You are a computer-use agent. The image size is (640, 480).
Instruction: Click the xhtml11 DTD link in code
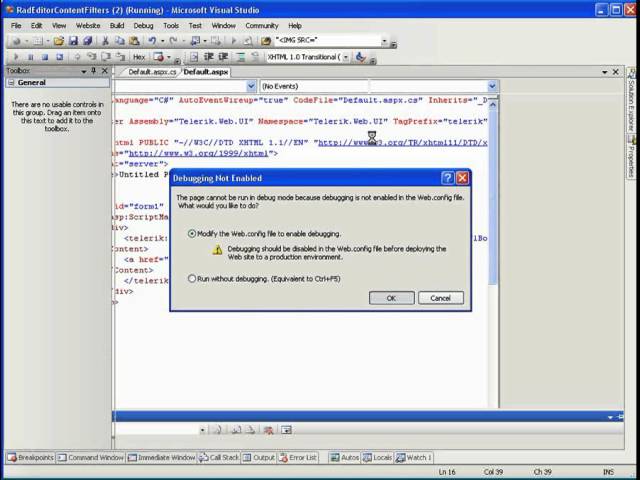[402, 143]
